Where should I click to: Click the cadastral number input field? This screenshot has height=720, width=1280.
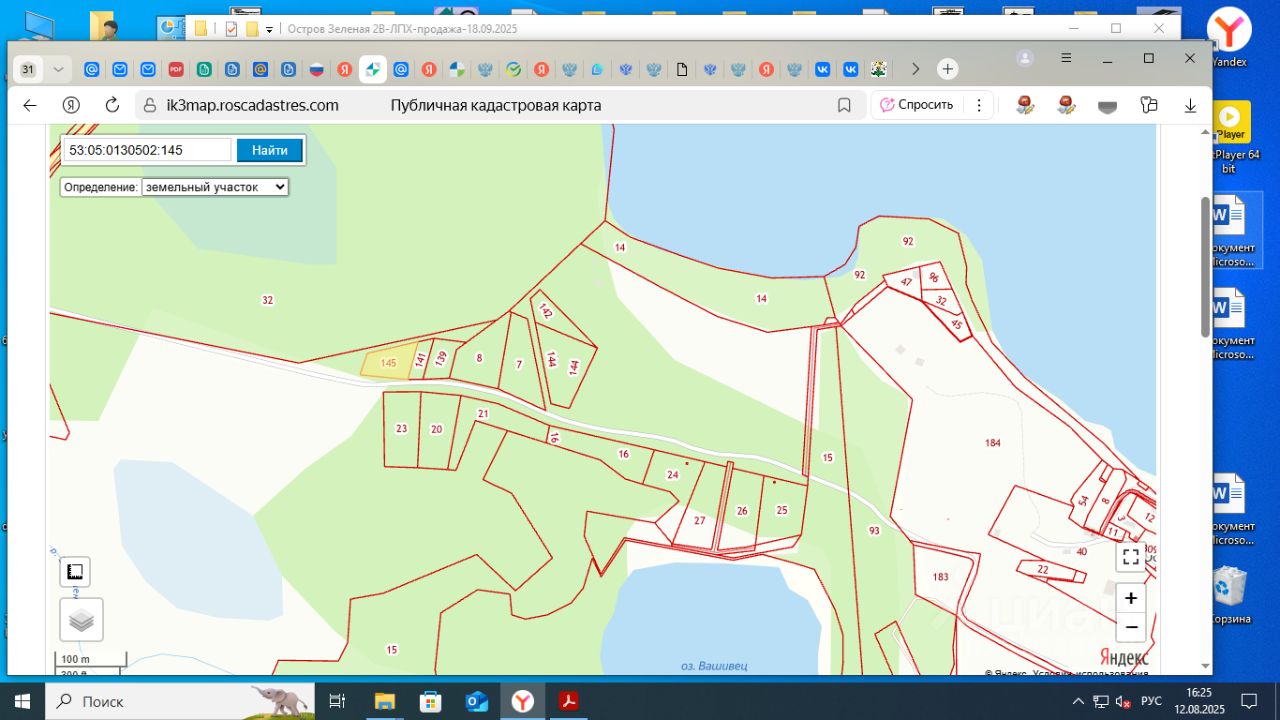(x=147, y=150)
